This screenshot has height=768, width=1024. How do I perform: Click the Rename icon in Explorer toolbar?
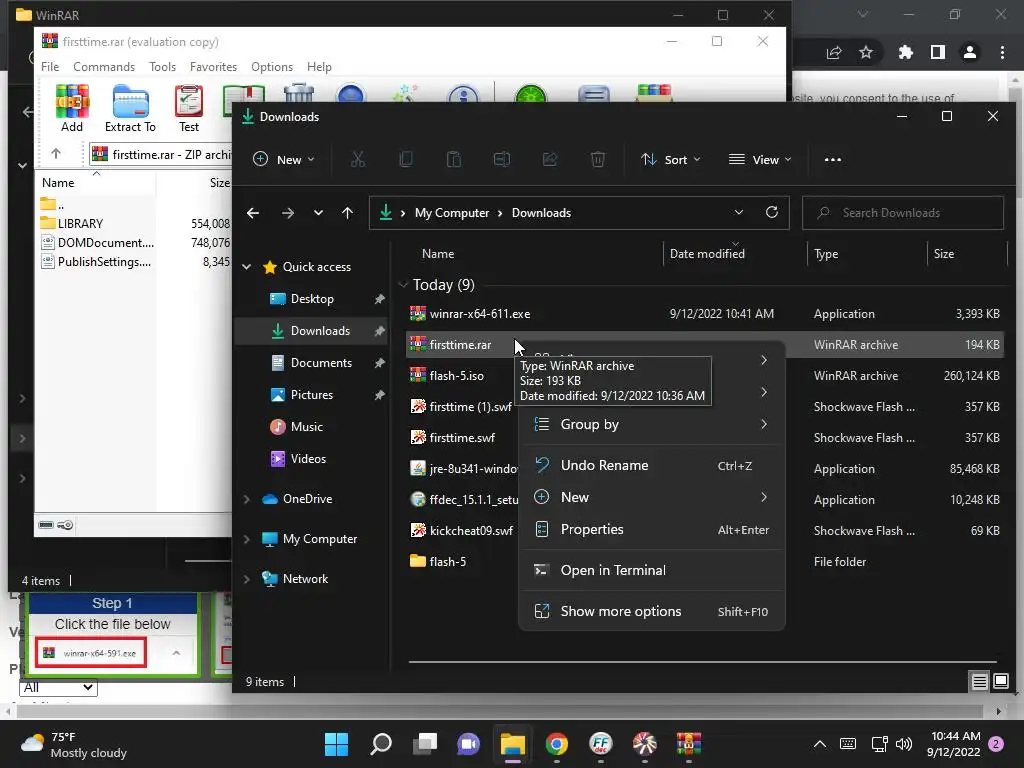tap(502, 159)
